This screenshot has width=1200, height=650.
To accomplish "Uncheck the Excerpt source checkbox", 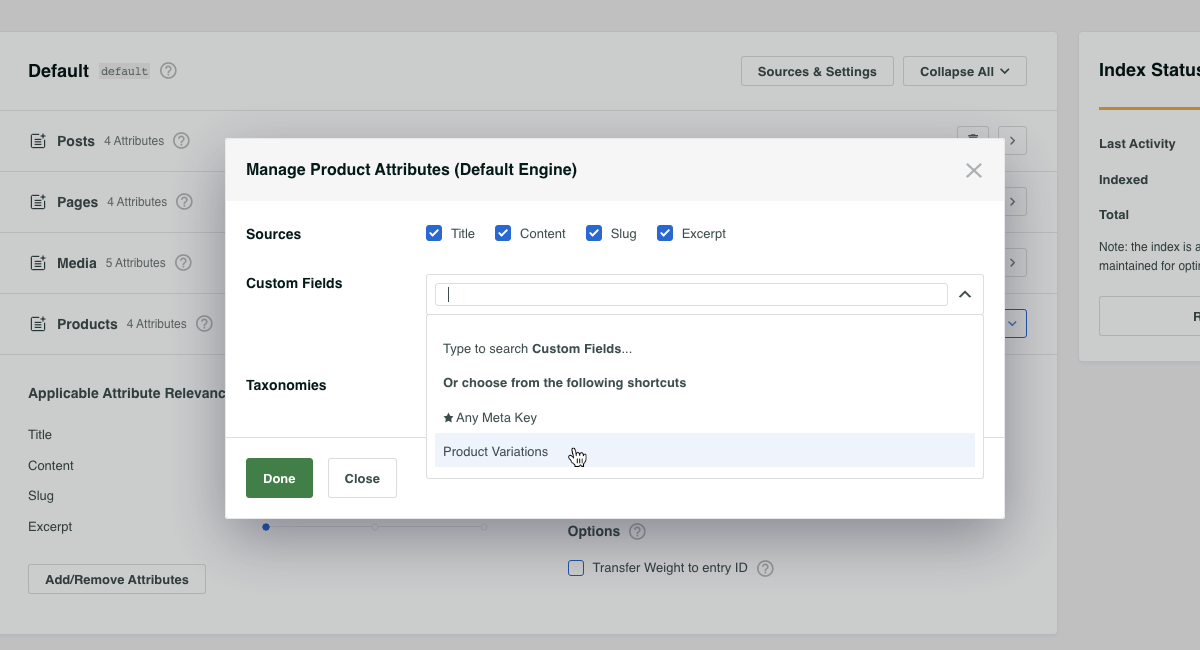I will point(665,233).
